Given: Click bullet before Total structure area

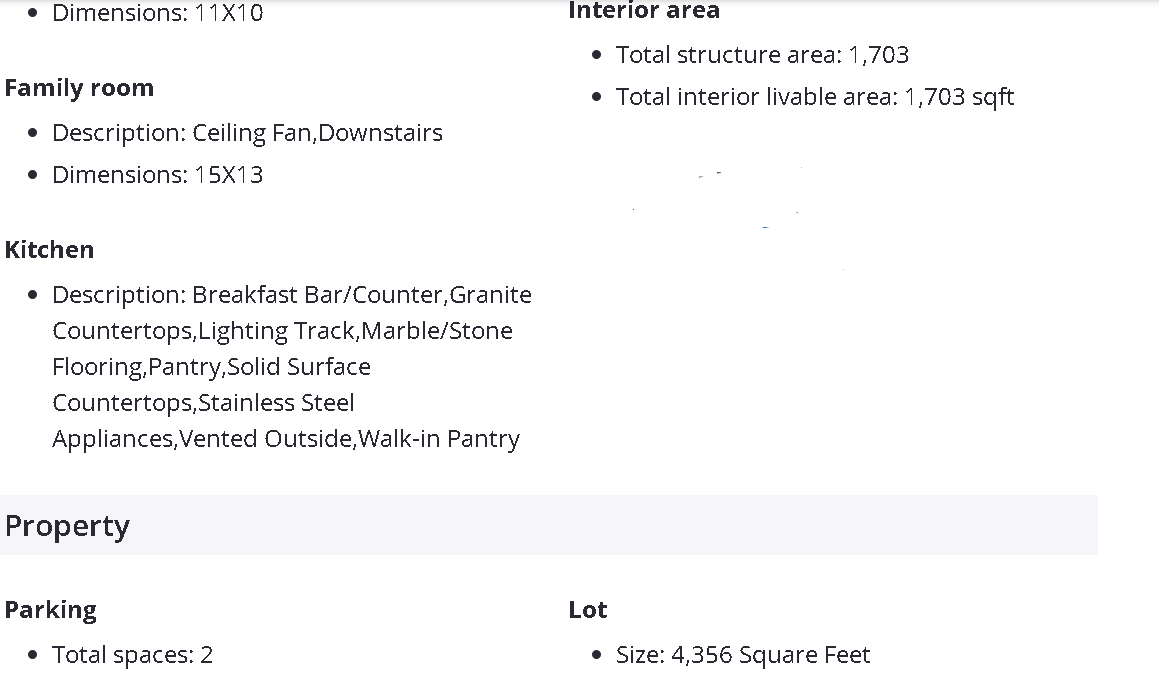Looking at the screenshot, I should click(x=597, y=55).
